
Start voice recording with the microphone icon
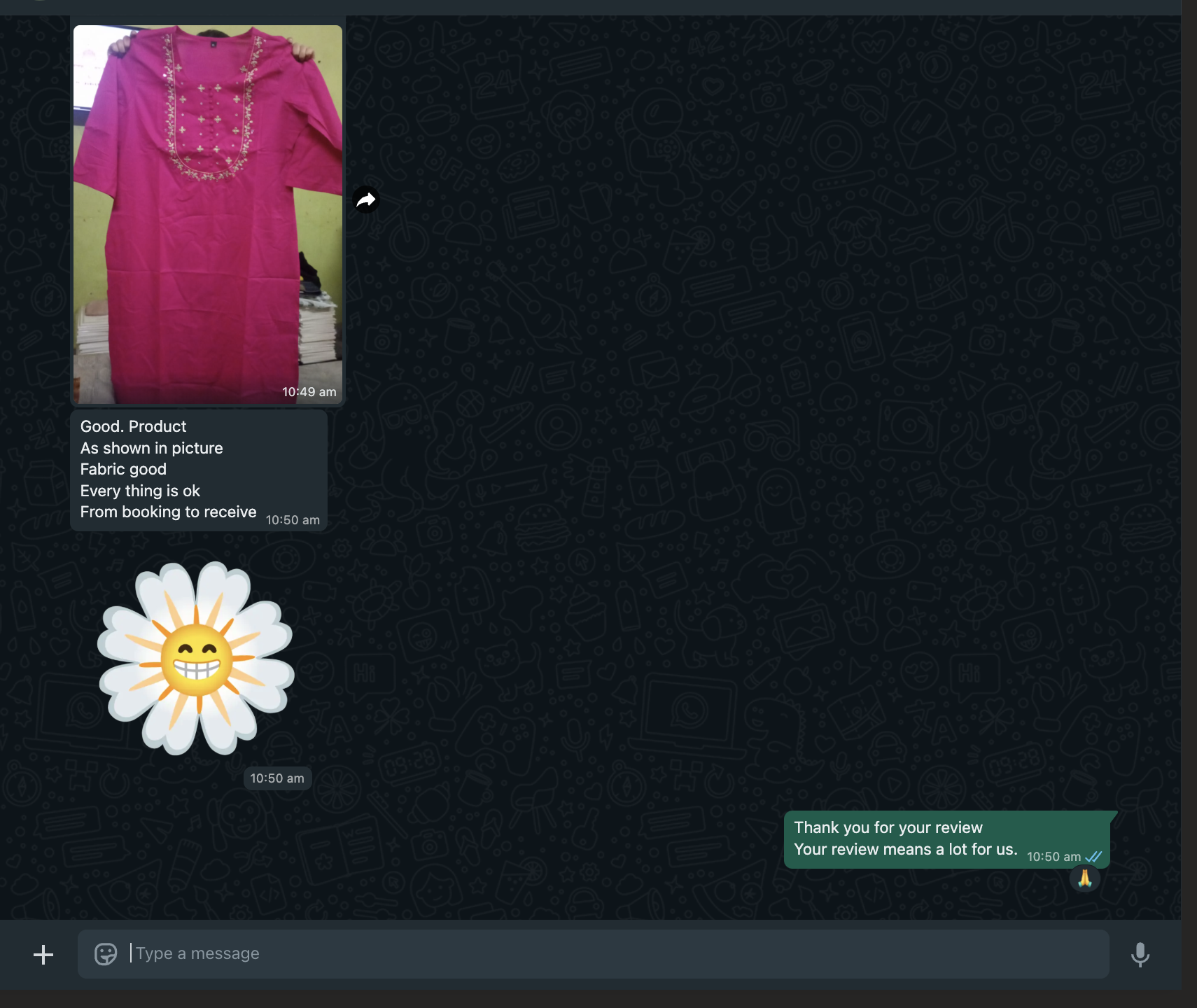coord(1140,955)
